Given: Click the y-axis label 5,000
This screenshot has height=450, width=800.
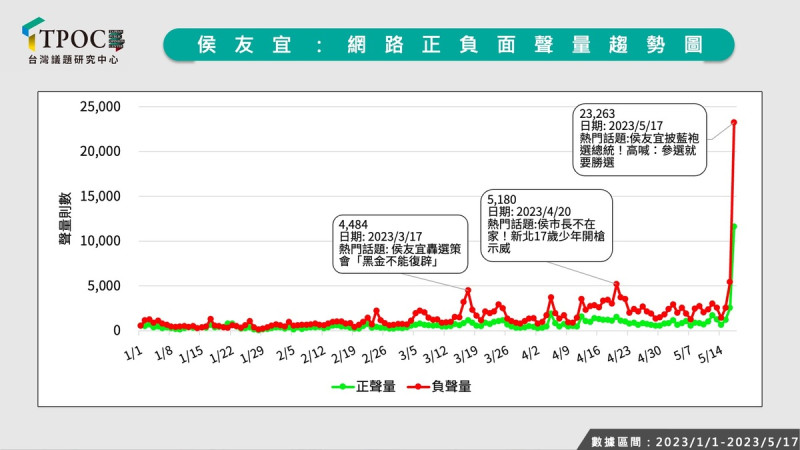Looking at the screenshot, I should (104, 286).
